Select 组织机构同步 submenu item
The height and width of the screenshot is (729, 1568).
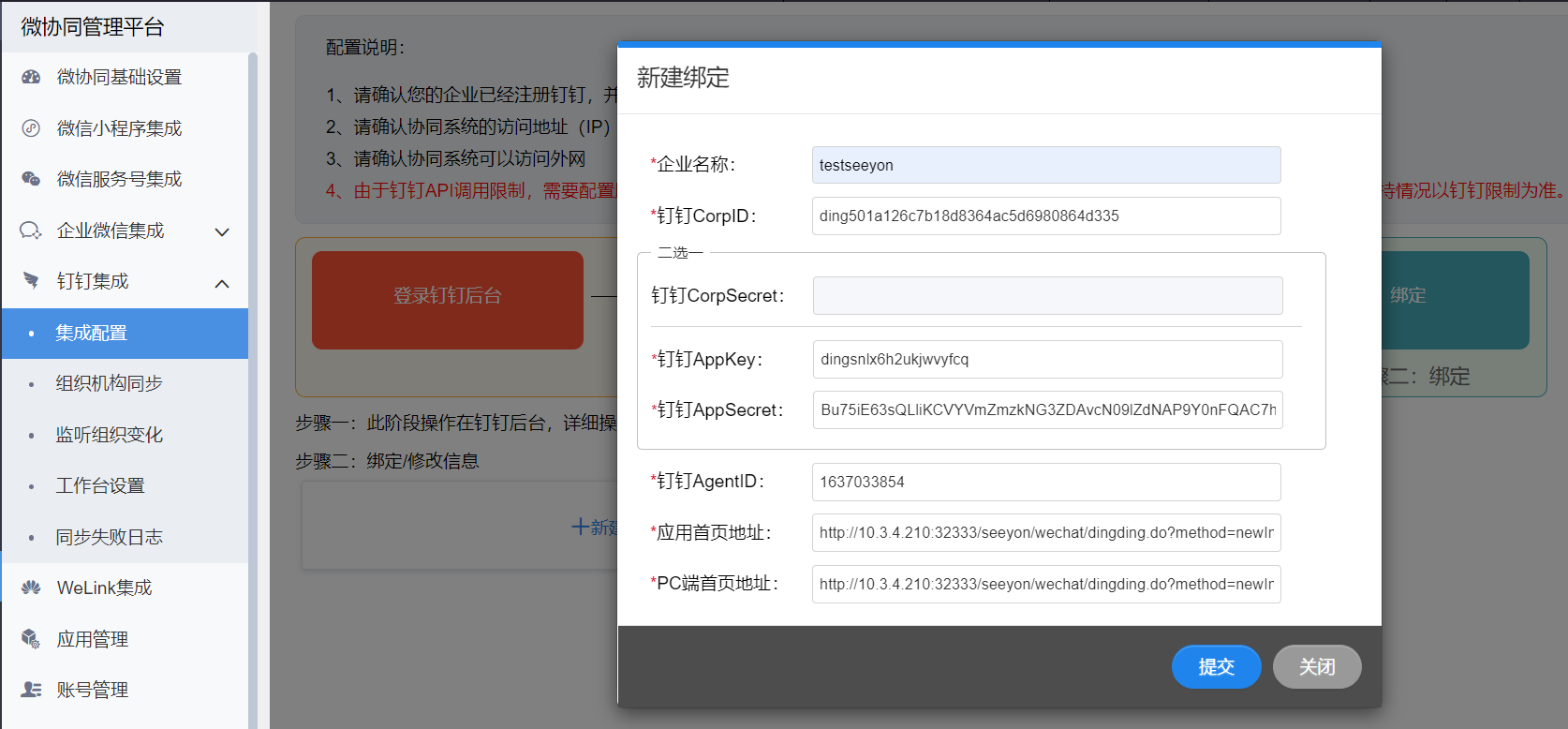(125, 383)
